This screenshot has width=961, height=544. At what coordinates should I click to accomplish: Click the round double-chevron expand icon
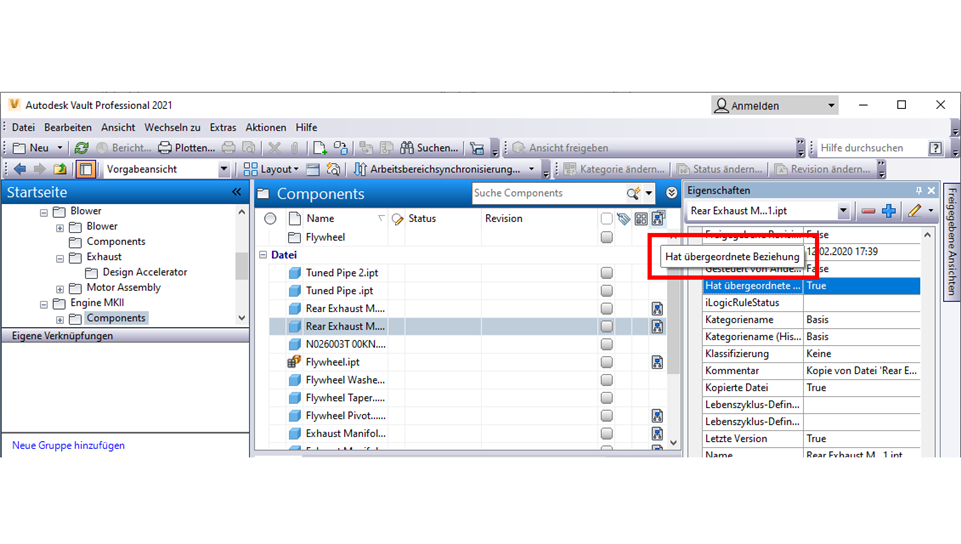[671, 193]
